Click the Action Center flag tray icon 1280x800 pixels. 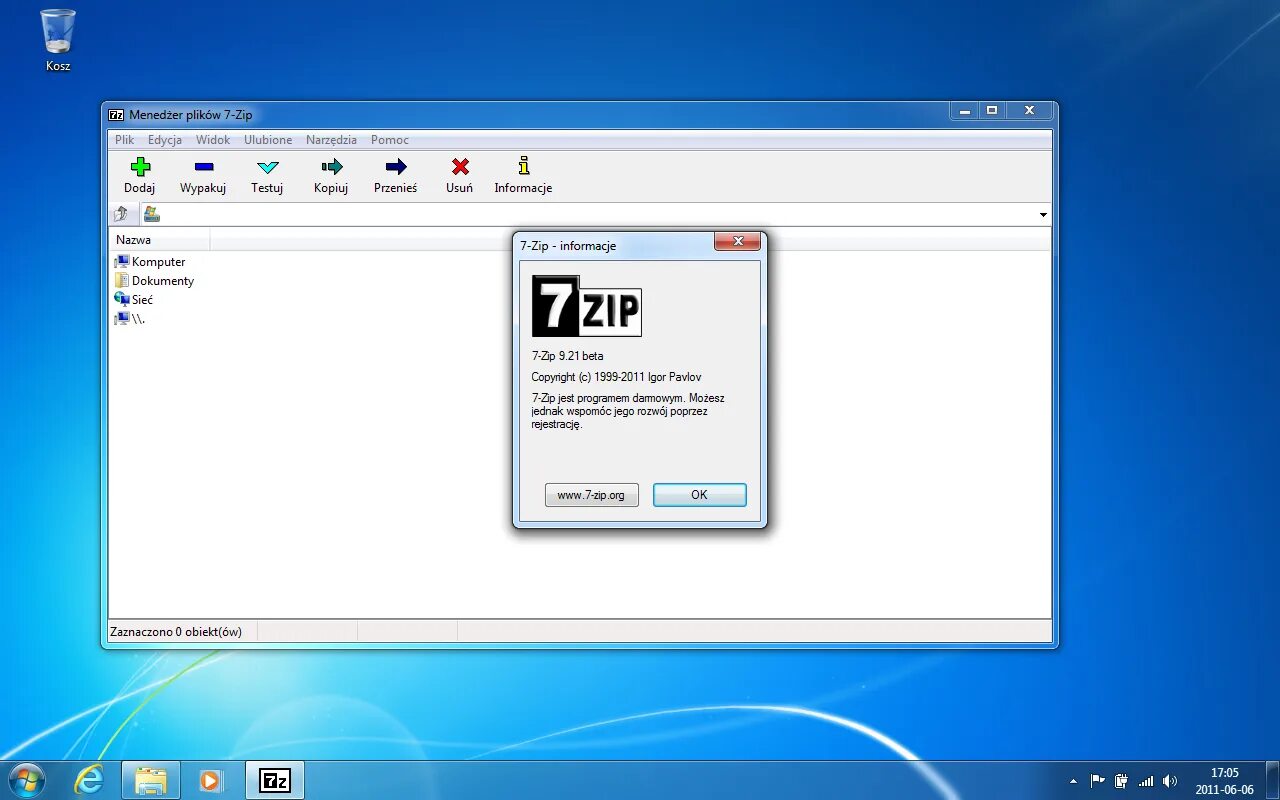1098,781
